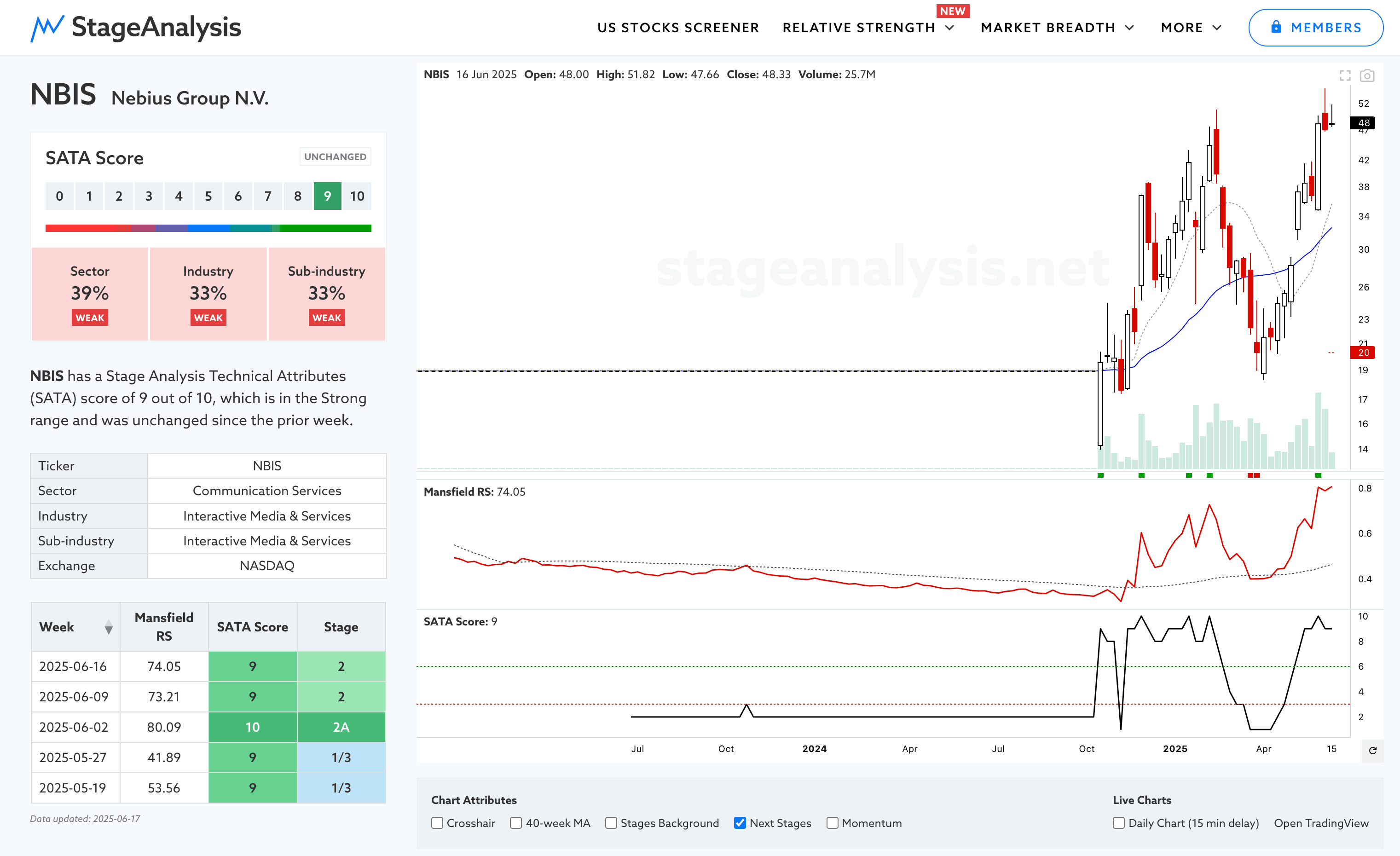Click the Sub-industry 33% WEAK card
1400x856 pixels.
pos(327,294)
